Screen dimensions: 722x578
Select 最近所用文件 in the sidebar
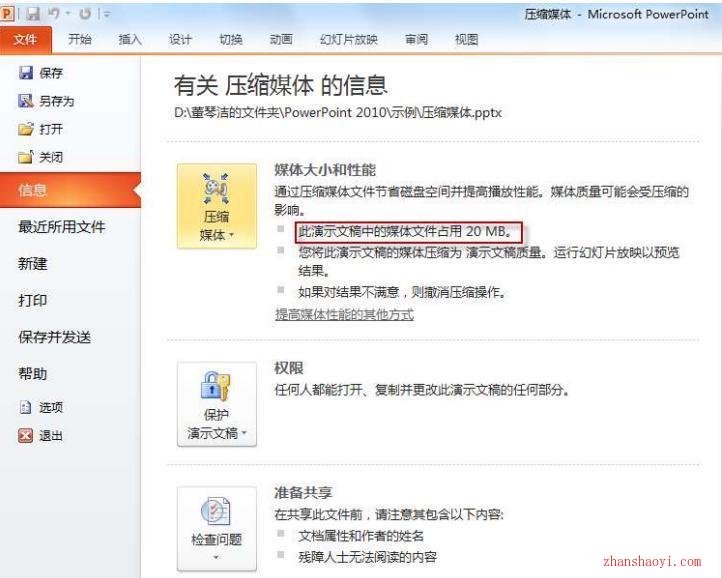[62, 227]
